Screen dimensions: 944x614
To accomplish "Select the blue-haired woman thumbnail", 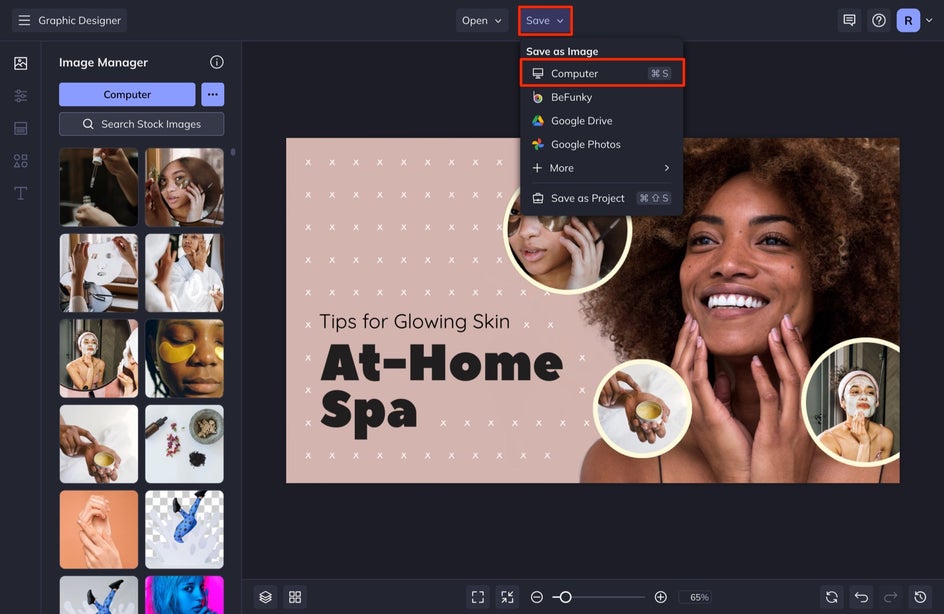I will coord(184,595).
